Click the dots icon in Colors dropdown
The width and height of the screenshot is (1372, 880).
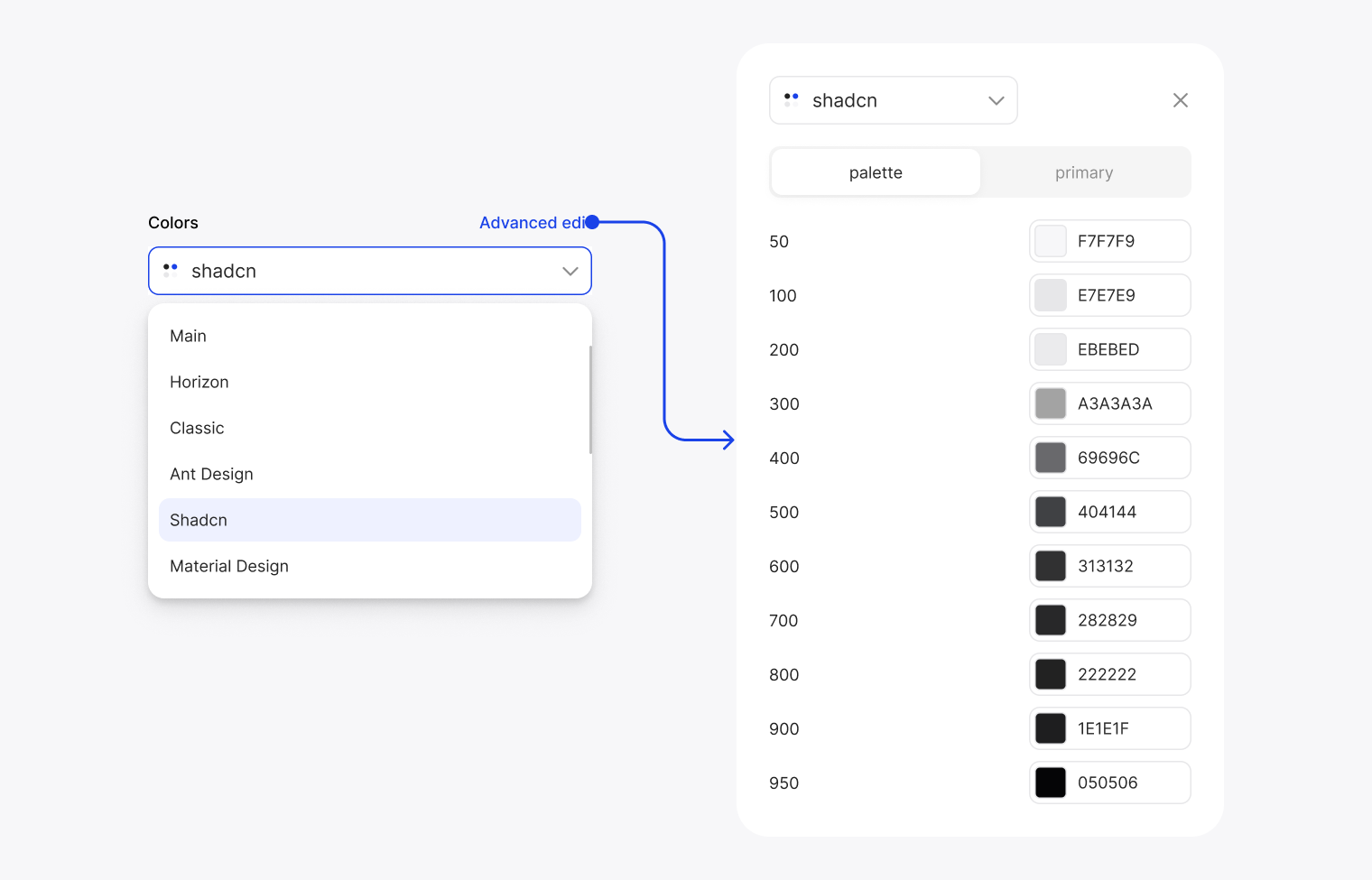[170, 269]
